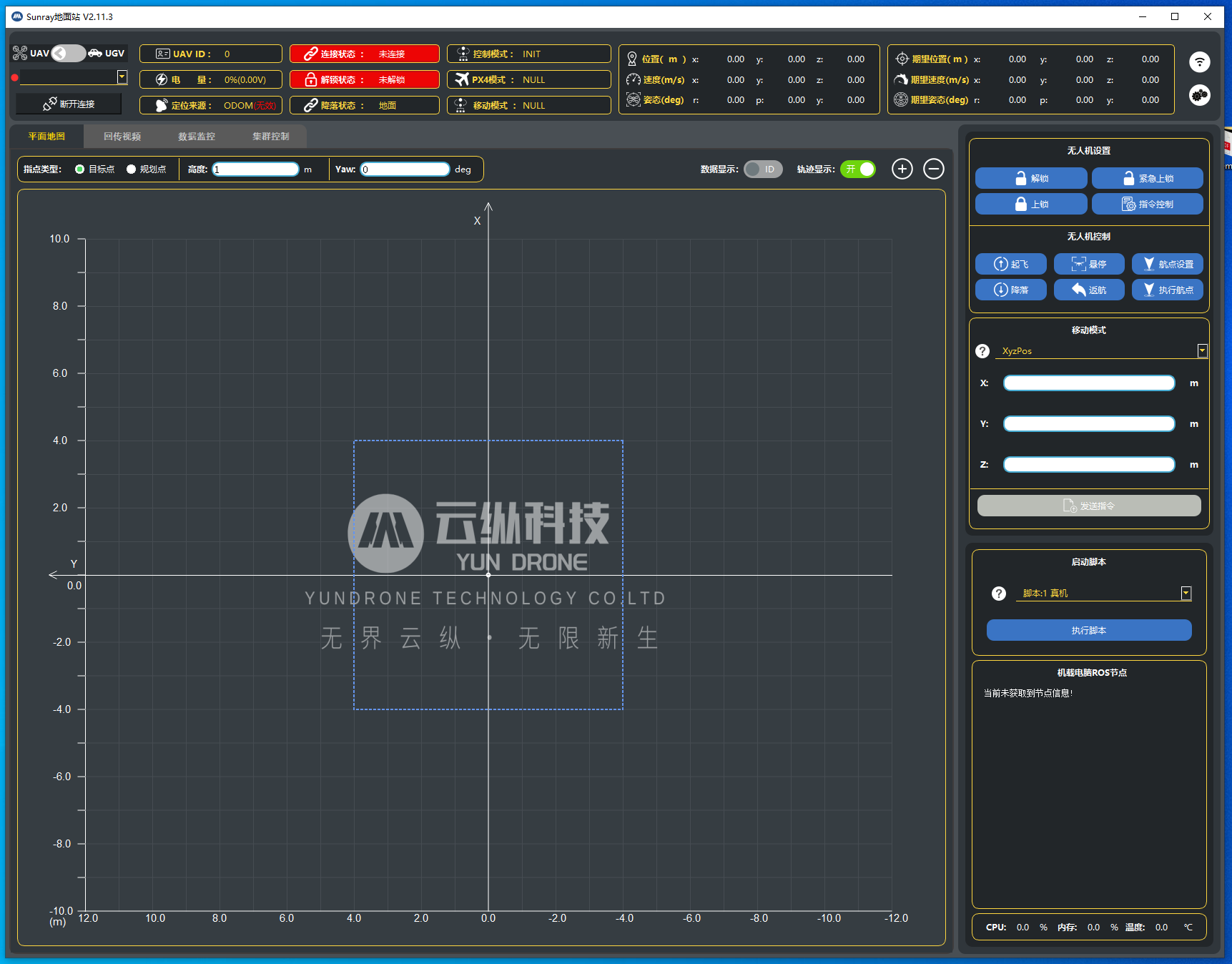The image size is (1232, 964).
Task: Click the 期望位置 target icon
Action: coord(902,59)
